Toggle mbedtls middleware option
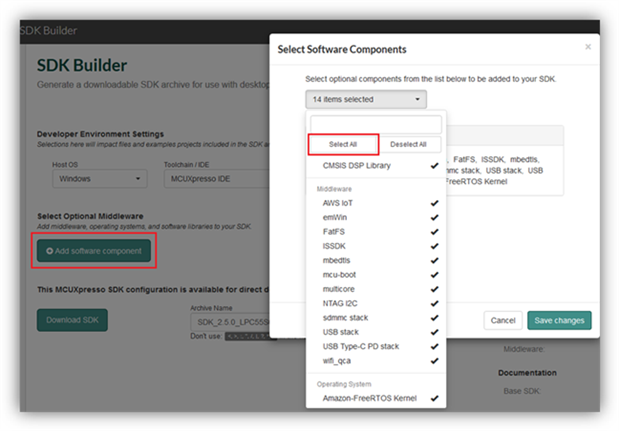 (376, 260)
